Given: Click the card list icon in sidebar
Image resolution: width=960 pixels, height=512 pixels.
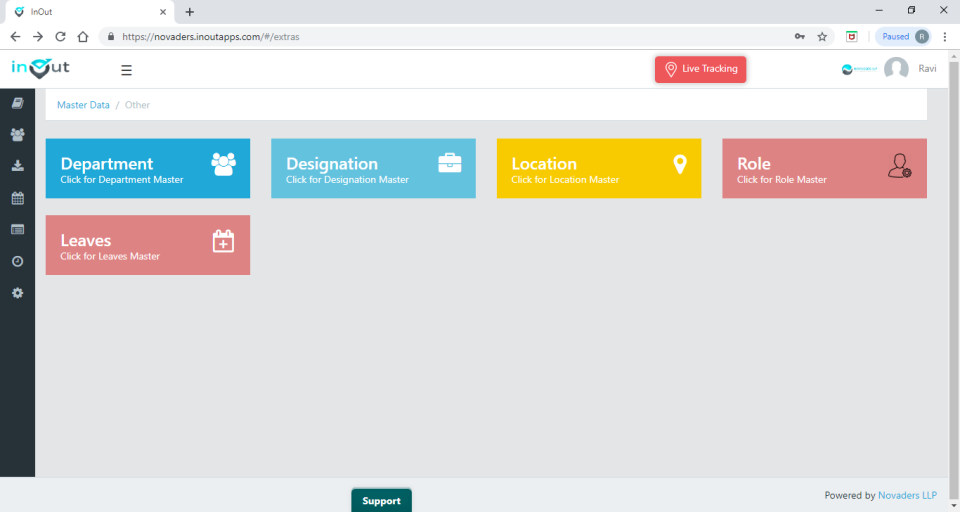Looking at the screenshot, I should pyautogui.click(x=17, y=230).
